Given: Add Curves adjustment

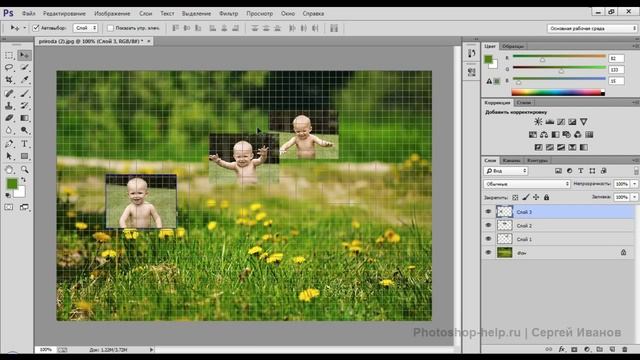Looking at the screenshot, I should (561, 122).
